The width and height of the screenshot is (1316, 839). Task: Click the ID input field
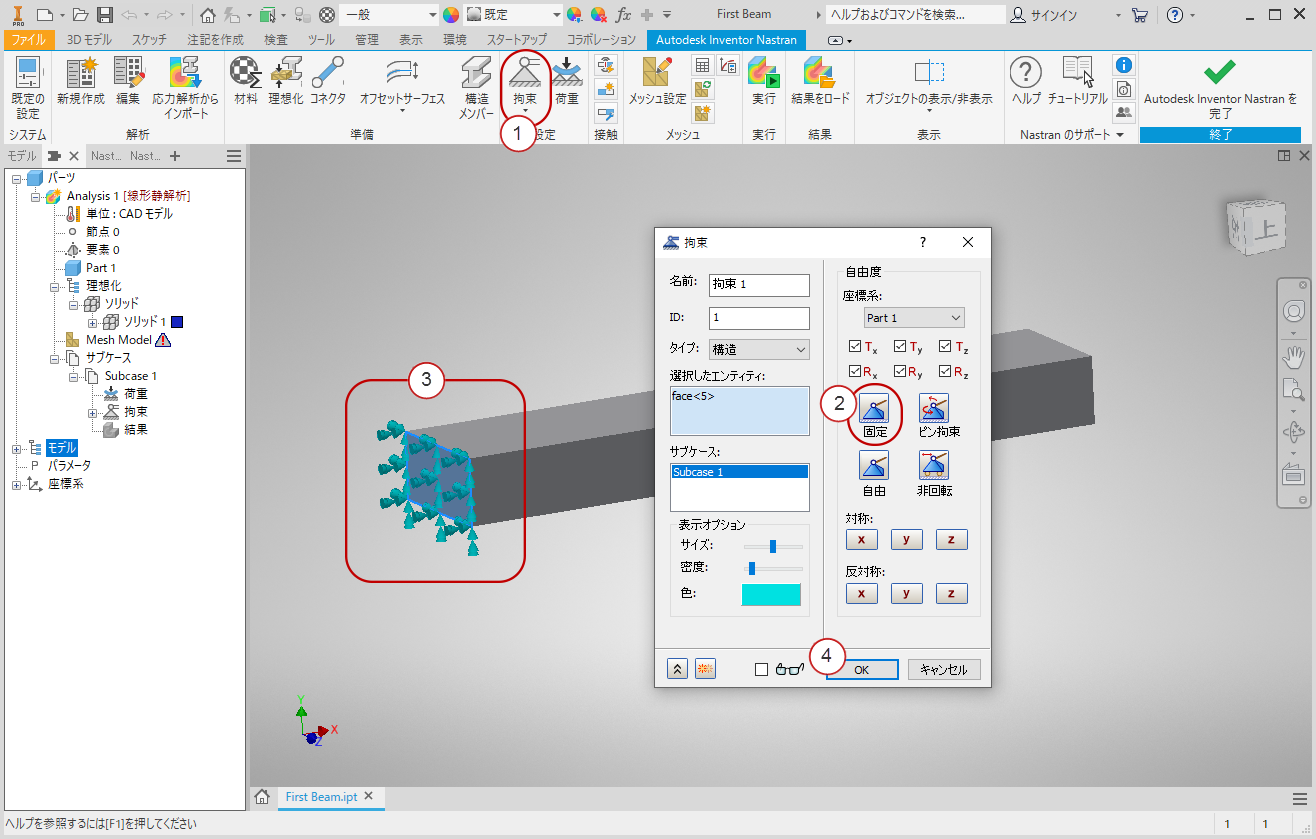(759, 318)
